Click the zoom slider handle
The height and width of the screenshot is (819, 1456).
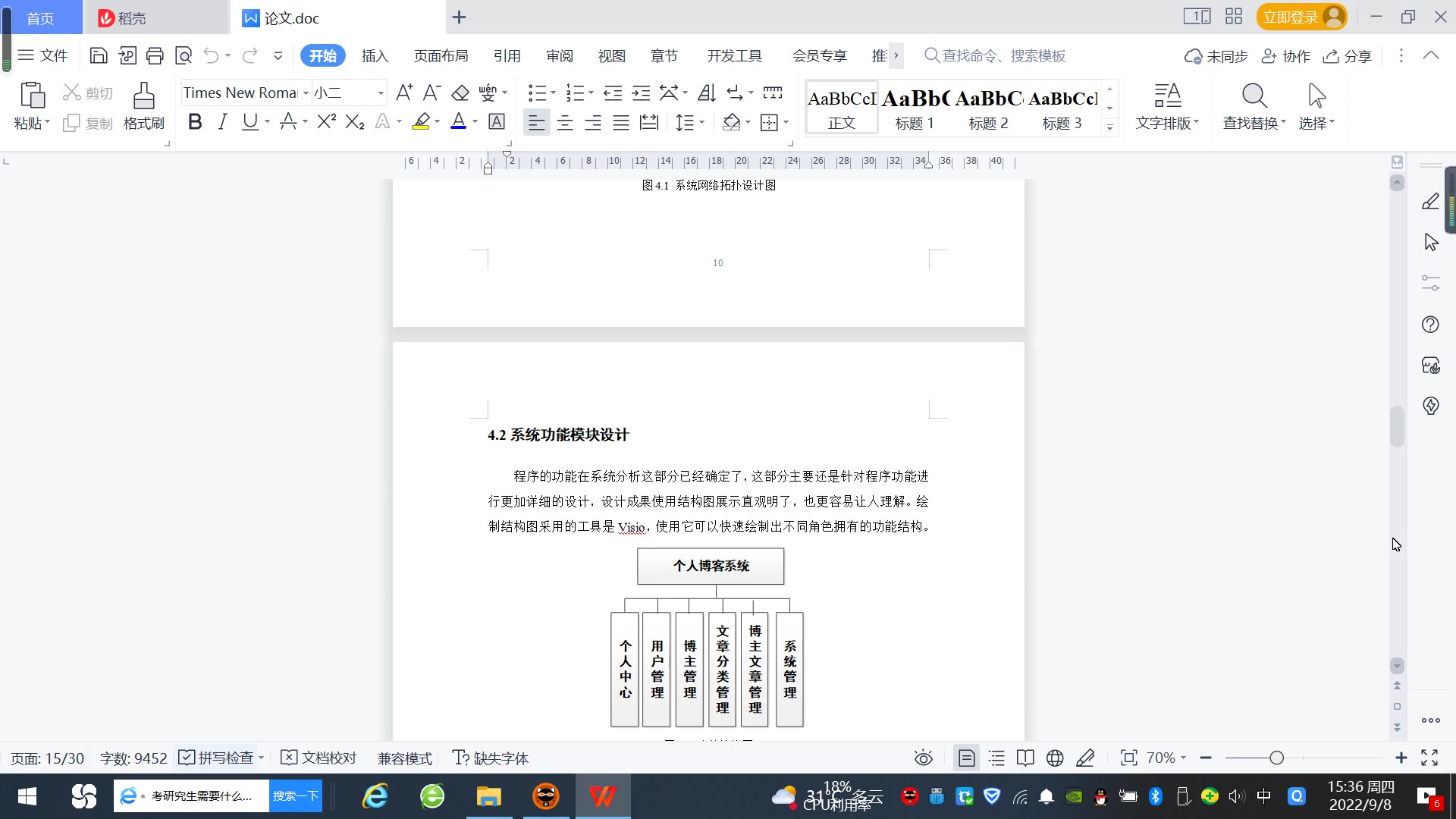tap(1276, 758)
